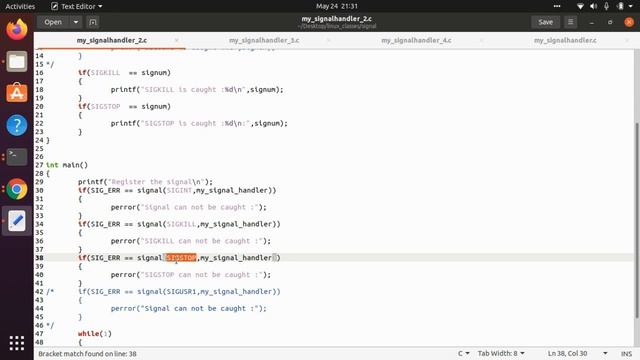Open the hamburger menu in Text Editor
The image size is (640, 360).
[571, 22]
